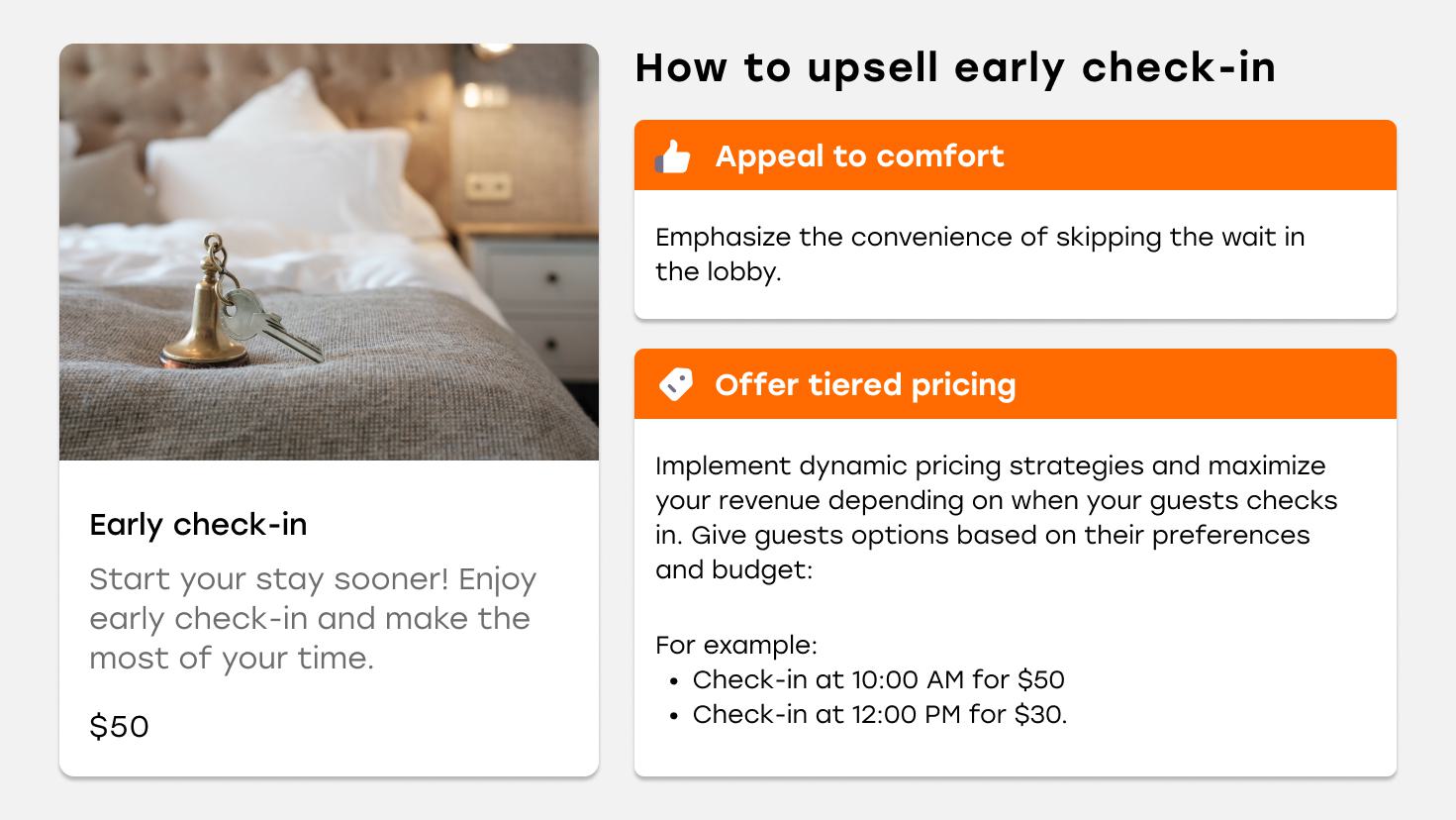Click the For example label
1456x820 pixels.
tap(735, 645)
